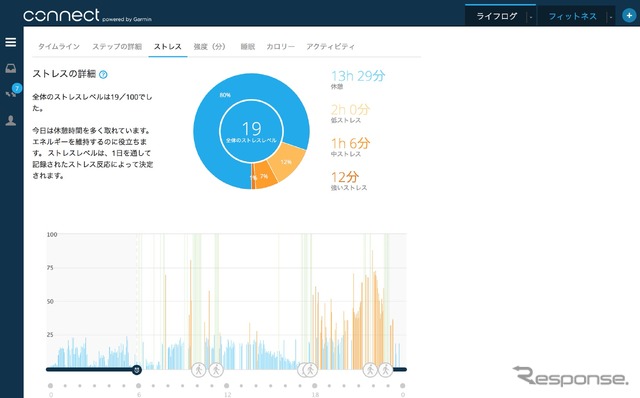Open sync notifications with badge 7
This screenshot has height=398, width=640.
12,91
